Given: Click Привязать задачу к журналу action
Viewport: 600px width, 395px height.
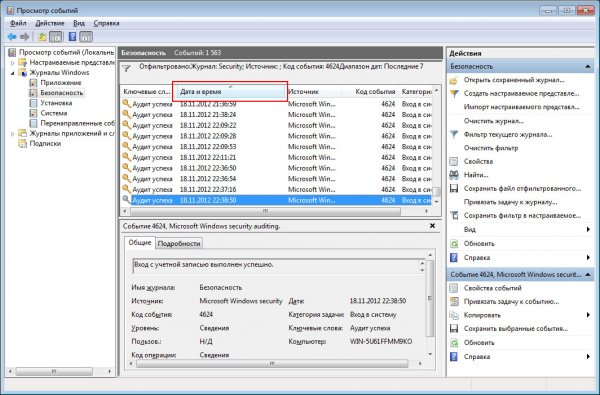Looking at the screenshot, I should (x=510, y=202).
